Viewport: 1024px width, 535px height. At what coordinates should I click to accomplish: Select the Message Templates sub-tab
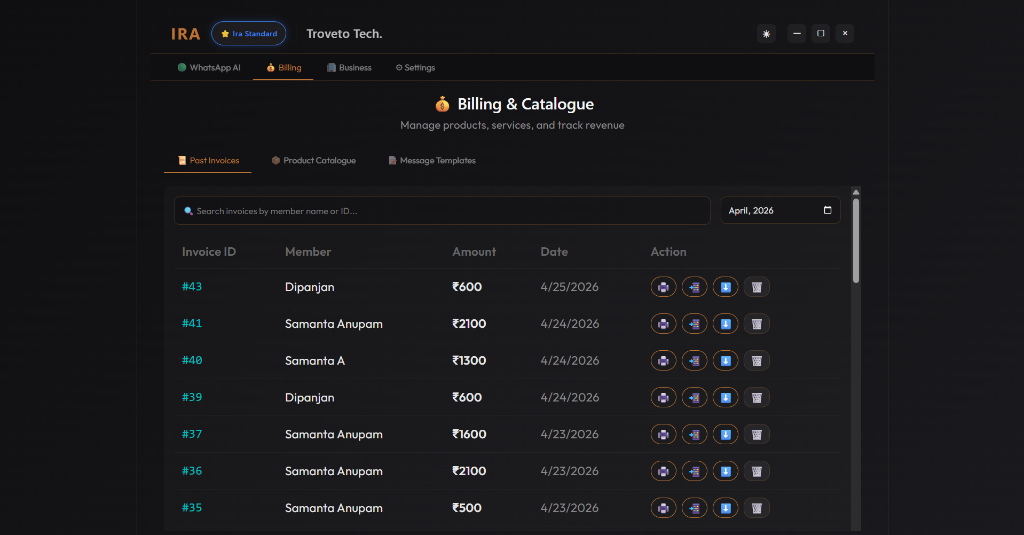pos(431,161)
